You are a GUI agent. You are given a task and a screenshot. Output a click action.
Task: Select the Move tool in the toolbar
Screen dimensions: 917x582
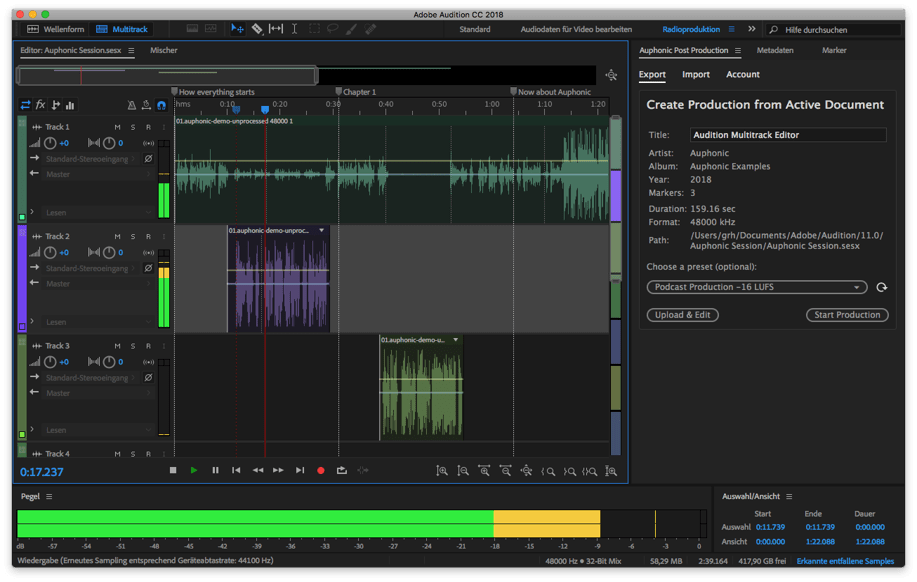[x=238, y=28]
